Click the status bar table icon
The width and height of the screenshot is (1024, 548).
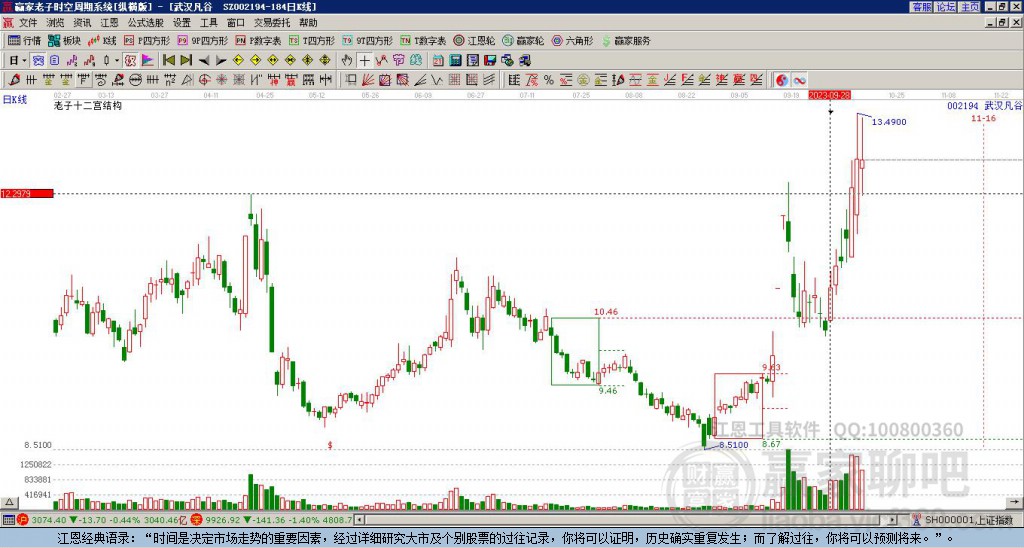point(8,520)
